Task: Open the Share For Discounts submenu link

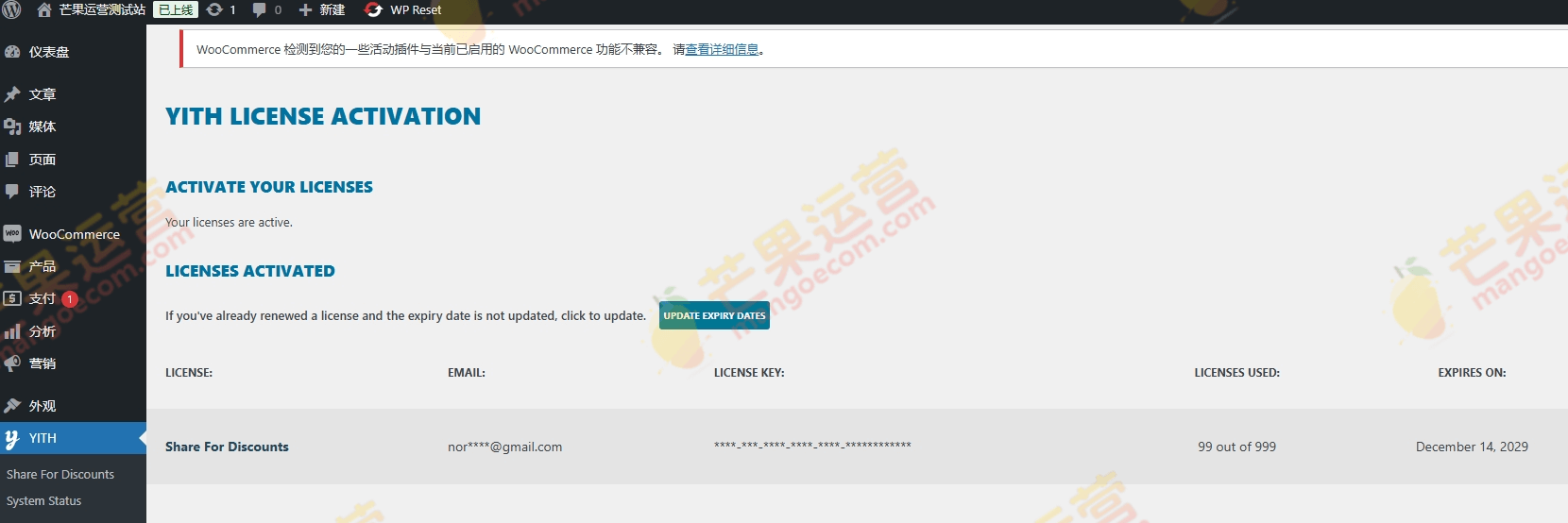Action: [x=60, y=474]
